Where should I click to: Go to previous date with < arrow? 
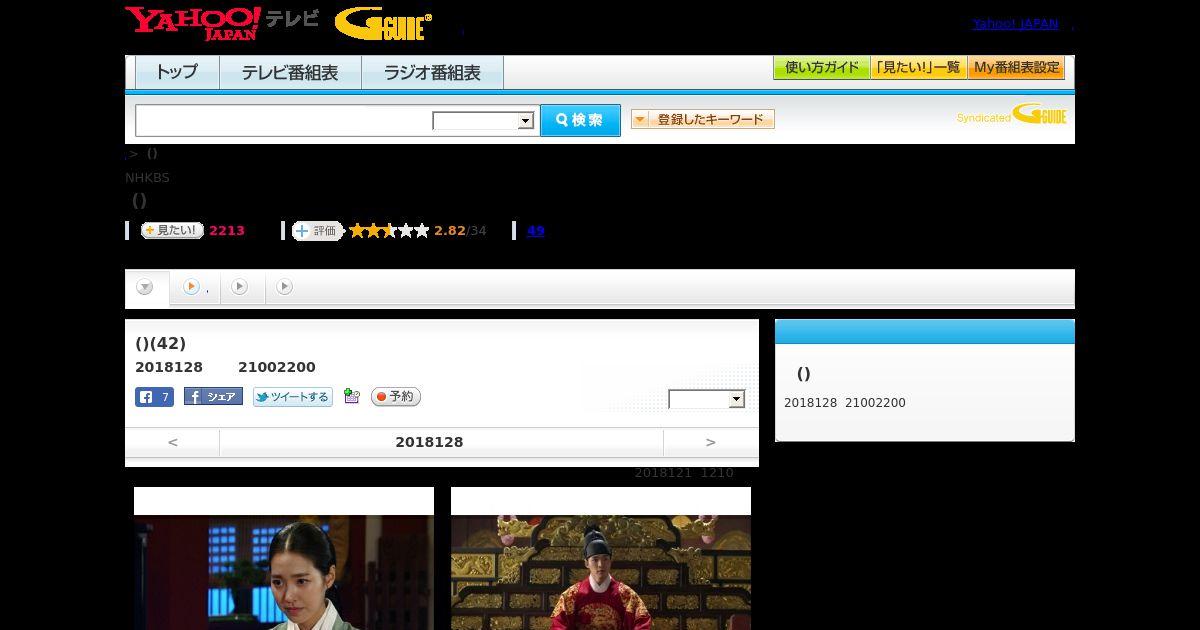[172, 442]
